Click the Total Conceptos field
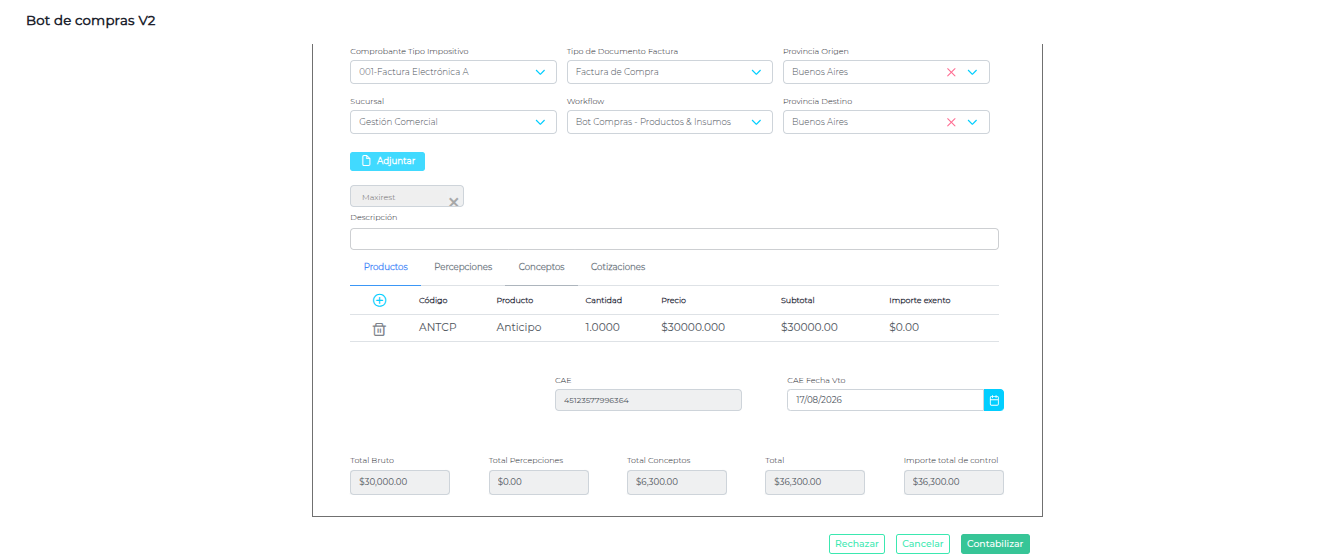 (677, 482)
